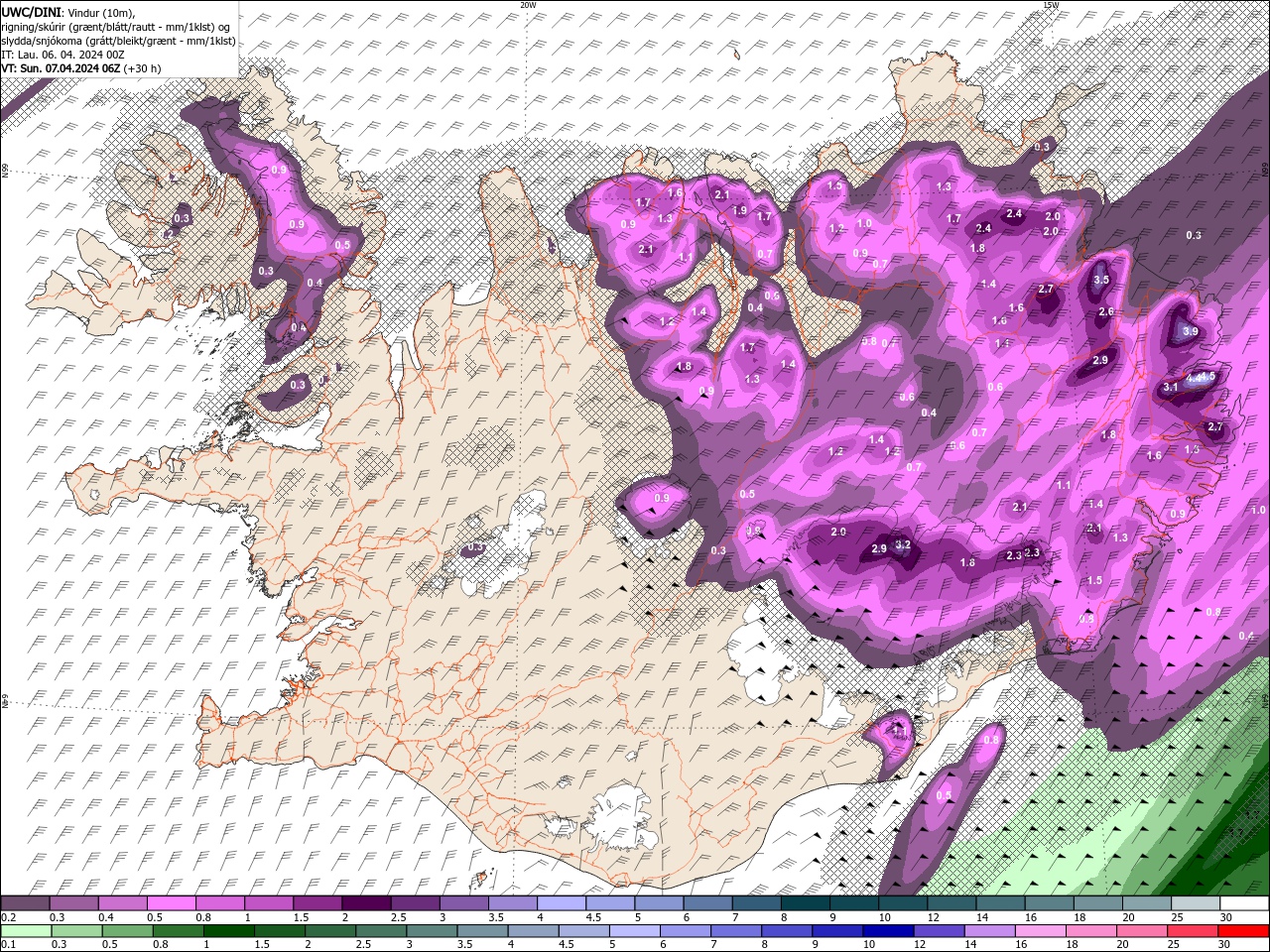Click the 3.2 precipitation value on the map
1270x952 pixels.
(903, 544)
